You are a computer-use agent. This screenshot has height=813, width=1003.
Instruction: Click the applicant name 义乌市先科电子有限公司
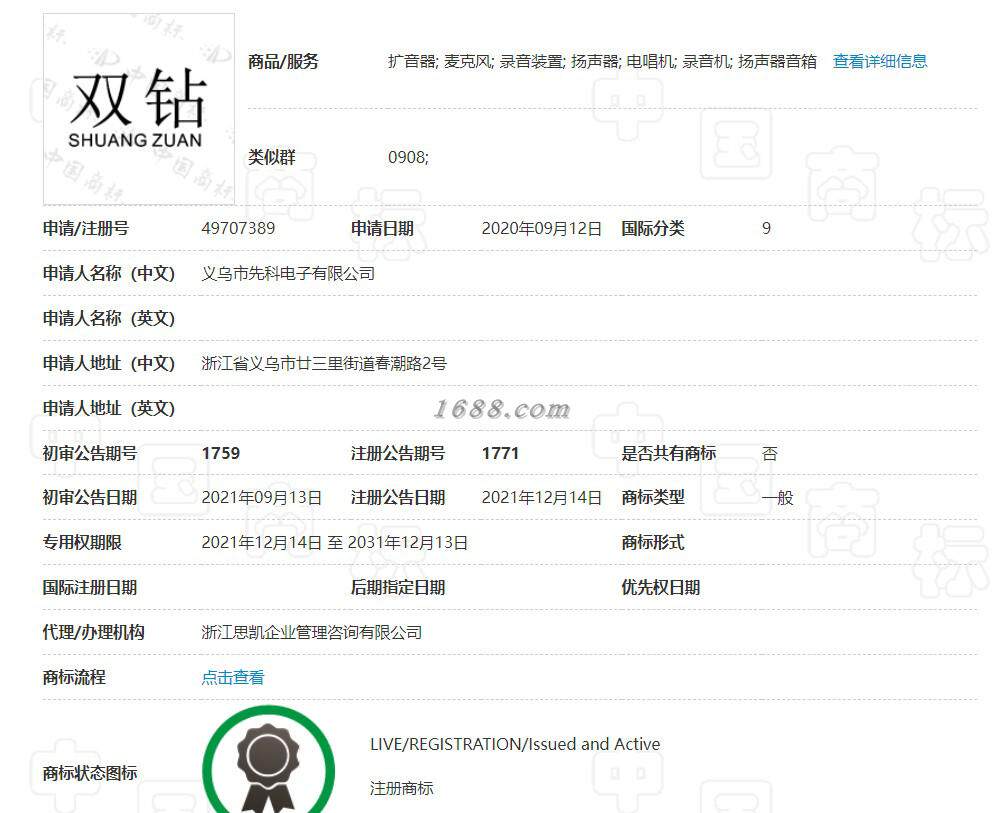click(x=288, y=274)
